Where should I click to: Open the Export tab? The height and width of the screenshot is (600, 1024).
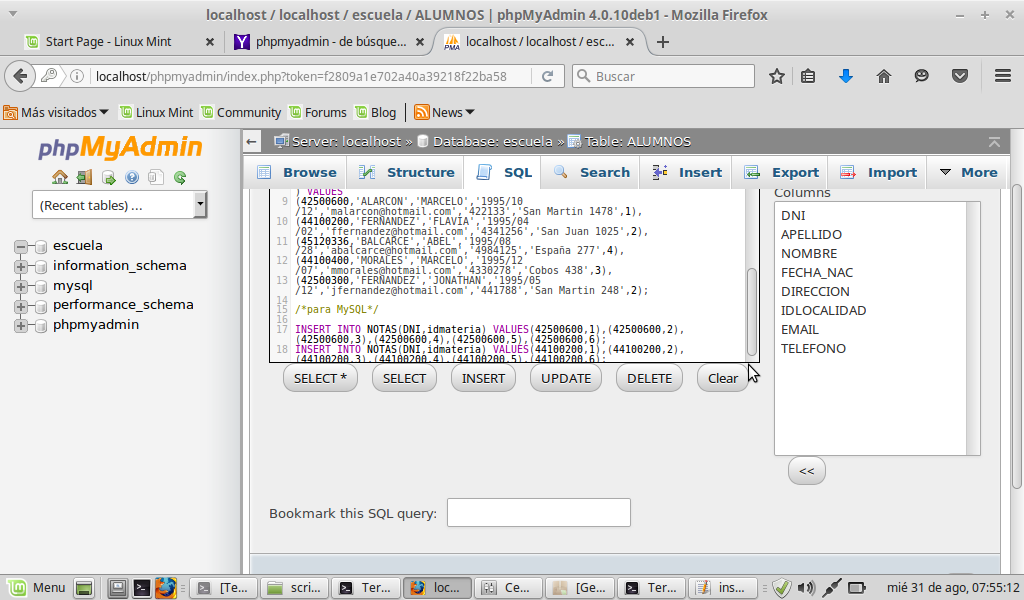[x=782, y=172]
